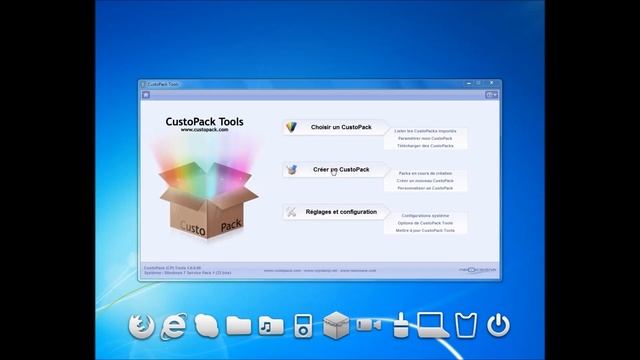Open the plain folder dock icon
640x360 pixels.
point(239,326)
